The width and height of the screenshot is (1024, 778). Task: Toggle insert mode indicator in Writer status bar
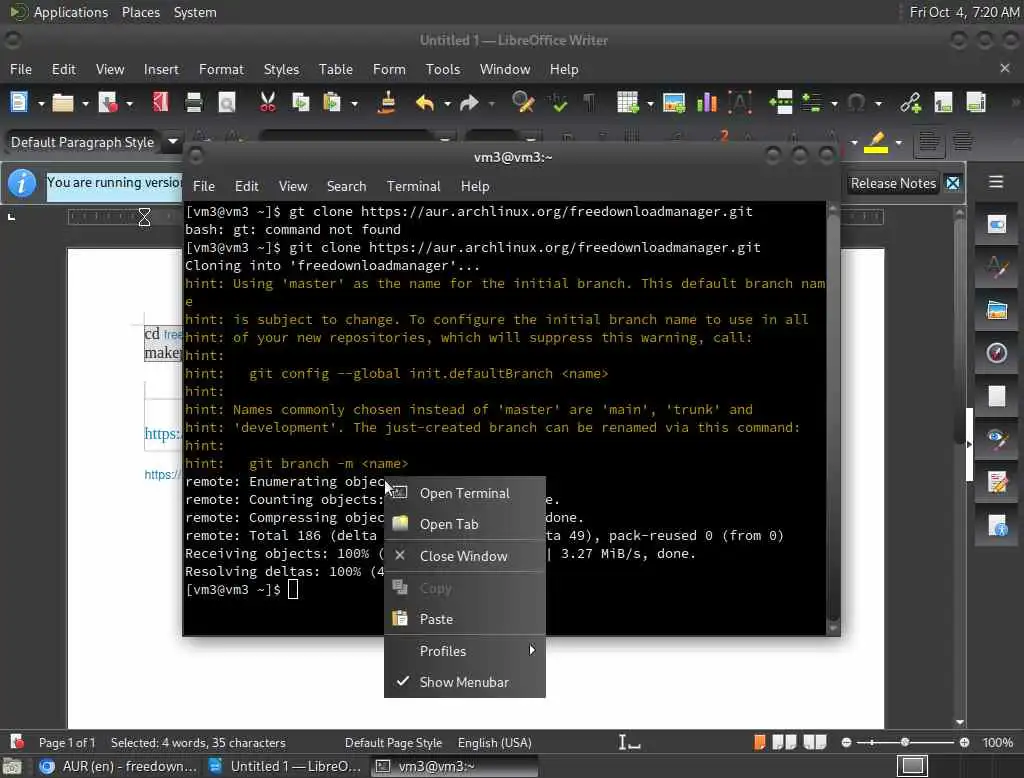pyautogui.click(x=630, y=742)
